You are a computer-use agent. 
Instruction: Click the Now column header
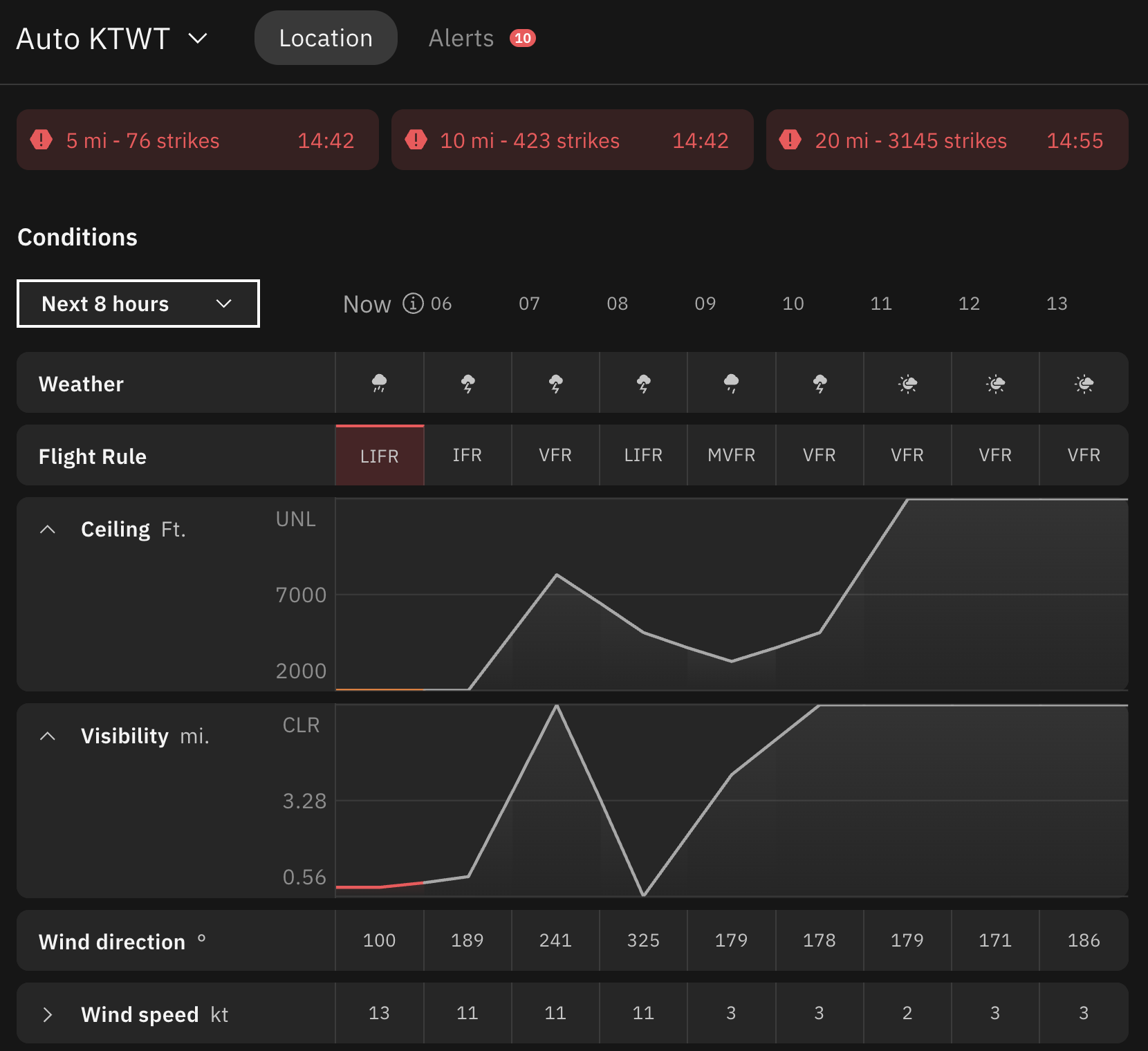pyautogui.click(x=367, y=304)
